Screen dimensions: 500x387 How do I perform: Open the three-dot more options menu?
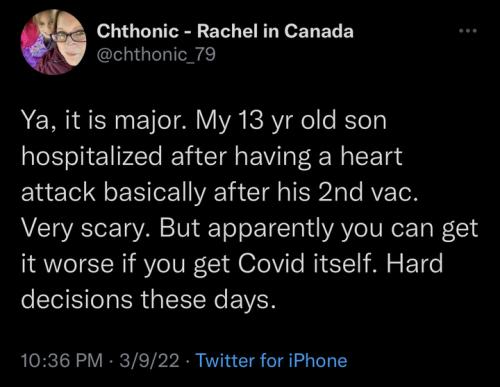click(x=468, y=31)
